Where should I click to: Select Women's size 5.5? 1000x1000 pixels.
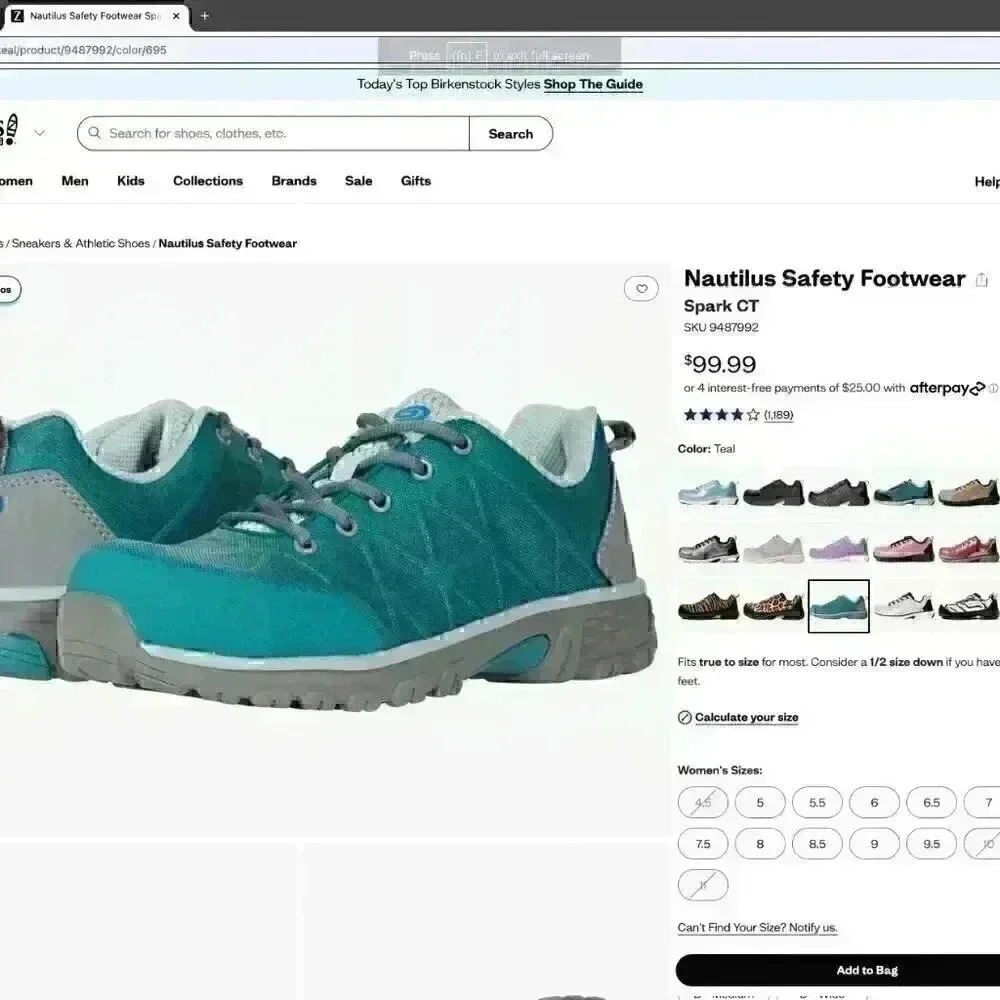pyautogui.click(x=817, y=802)
